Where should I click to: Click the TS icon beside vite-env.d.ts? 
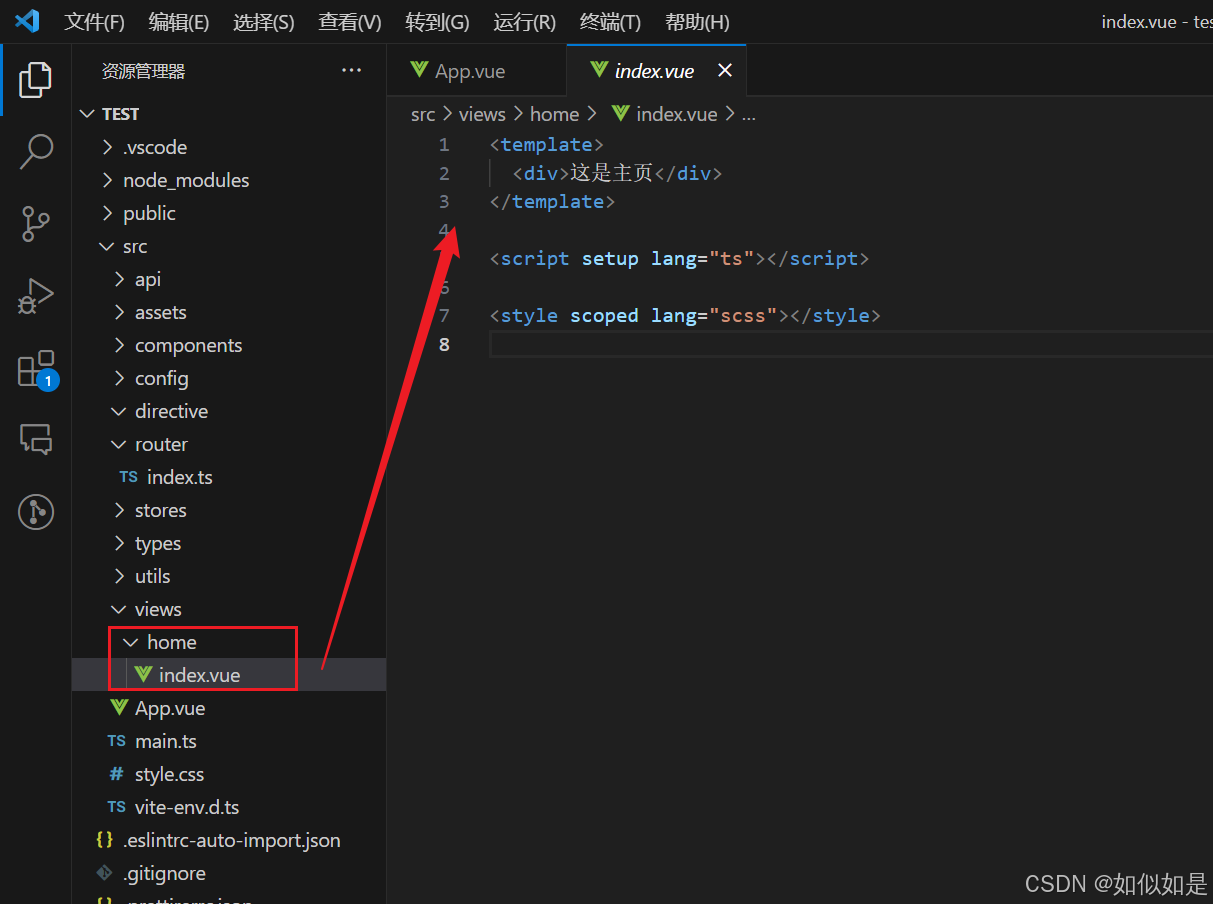coord(117,807)
